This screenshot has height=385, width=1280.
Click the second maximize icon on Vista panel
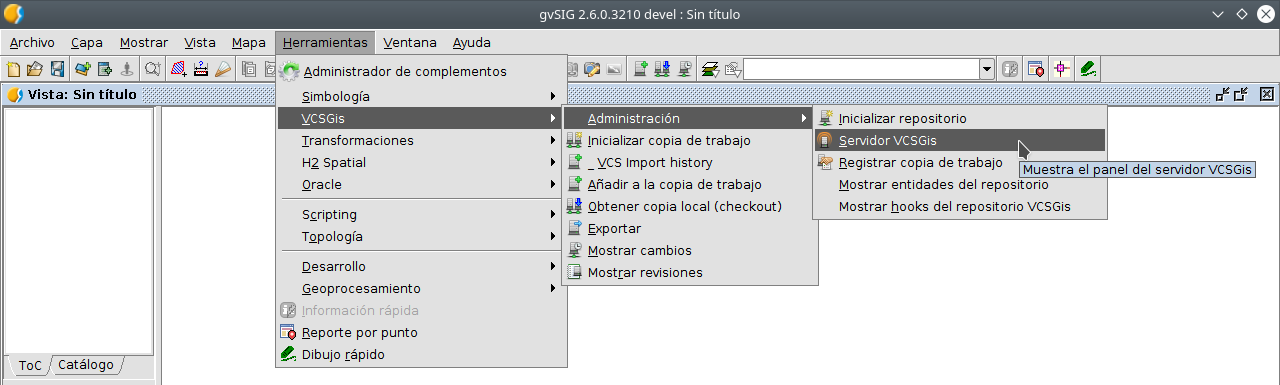(1241, 95)
